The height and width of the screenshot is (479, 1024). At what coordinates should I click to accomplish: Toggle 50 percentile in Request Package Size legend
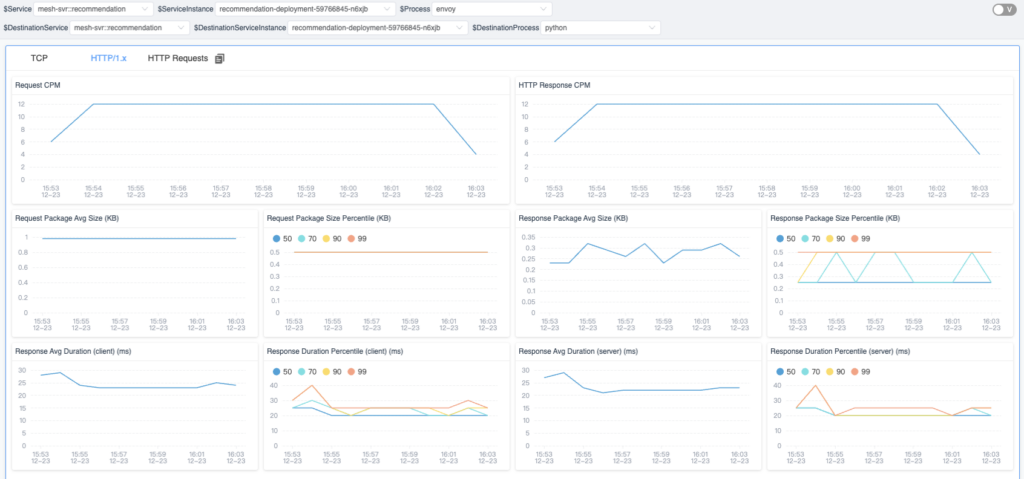point(282,239)
